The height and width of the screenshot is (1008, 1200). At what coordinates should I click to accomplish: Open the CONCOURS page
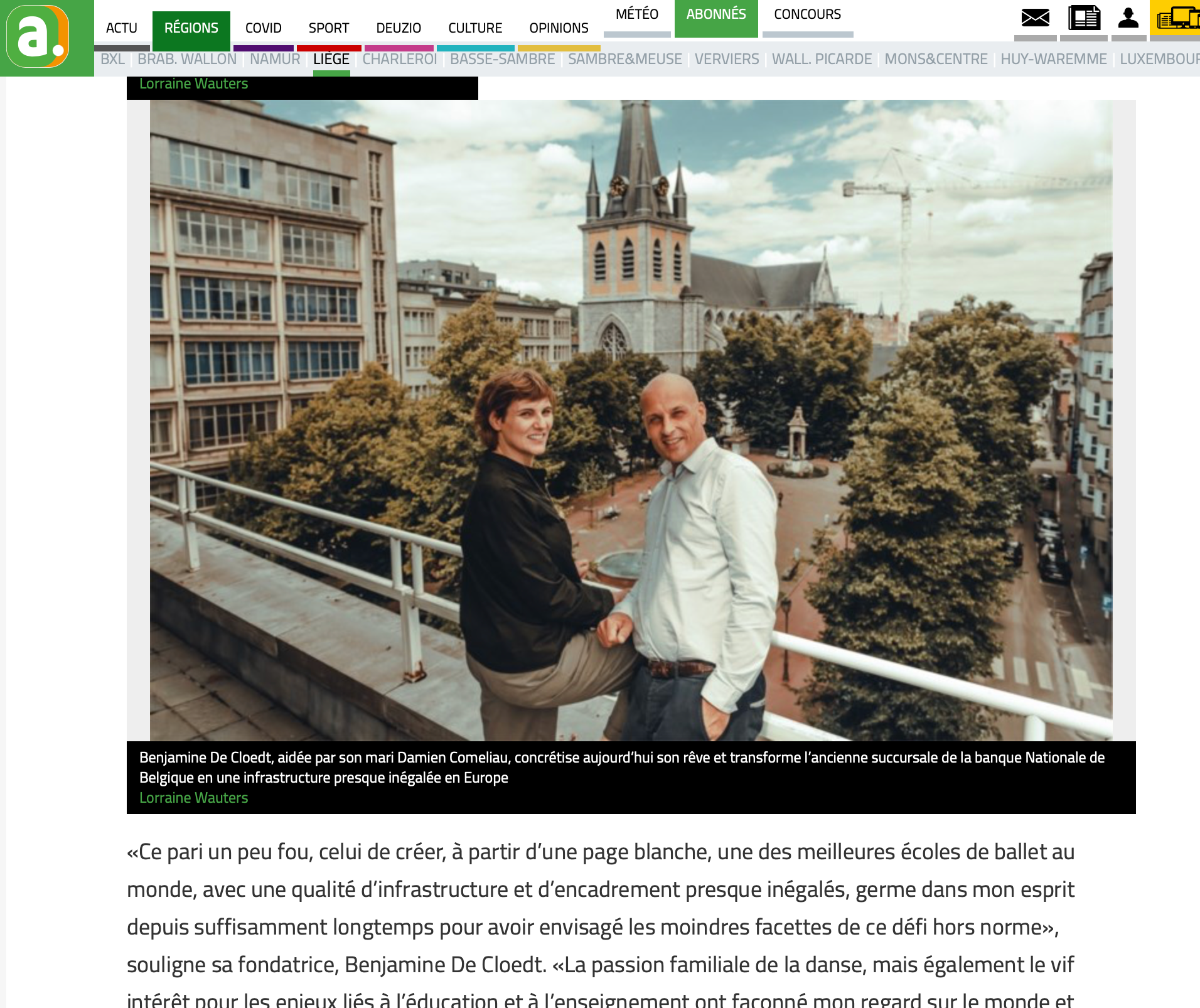808,14
